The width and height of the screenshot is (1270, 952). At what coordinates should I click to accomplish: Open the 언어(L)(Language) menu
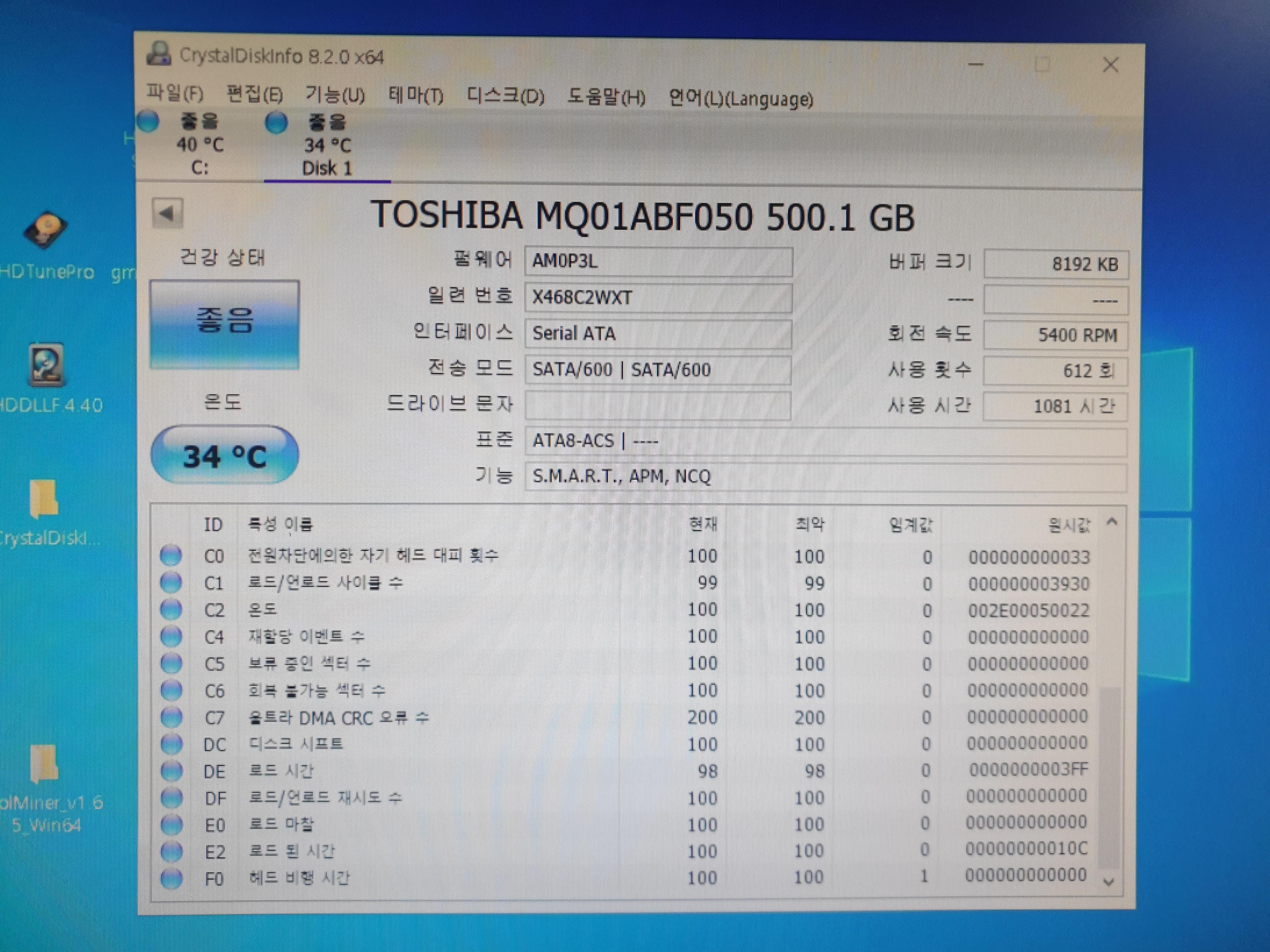[x=741, y=99]
